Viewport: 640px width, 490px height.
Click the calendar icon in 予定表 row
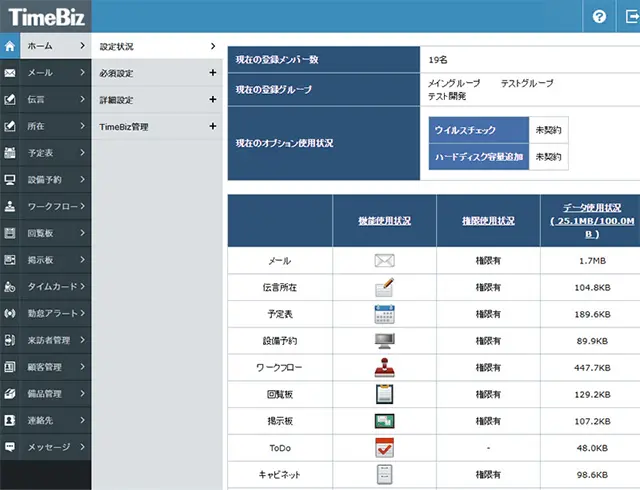click(384, 313)
